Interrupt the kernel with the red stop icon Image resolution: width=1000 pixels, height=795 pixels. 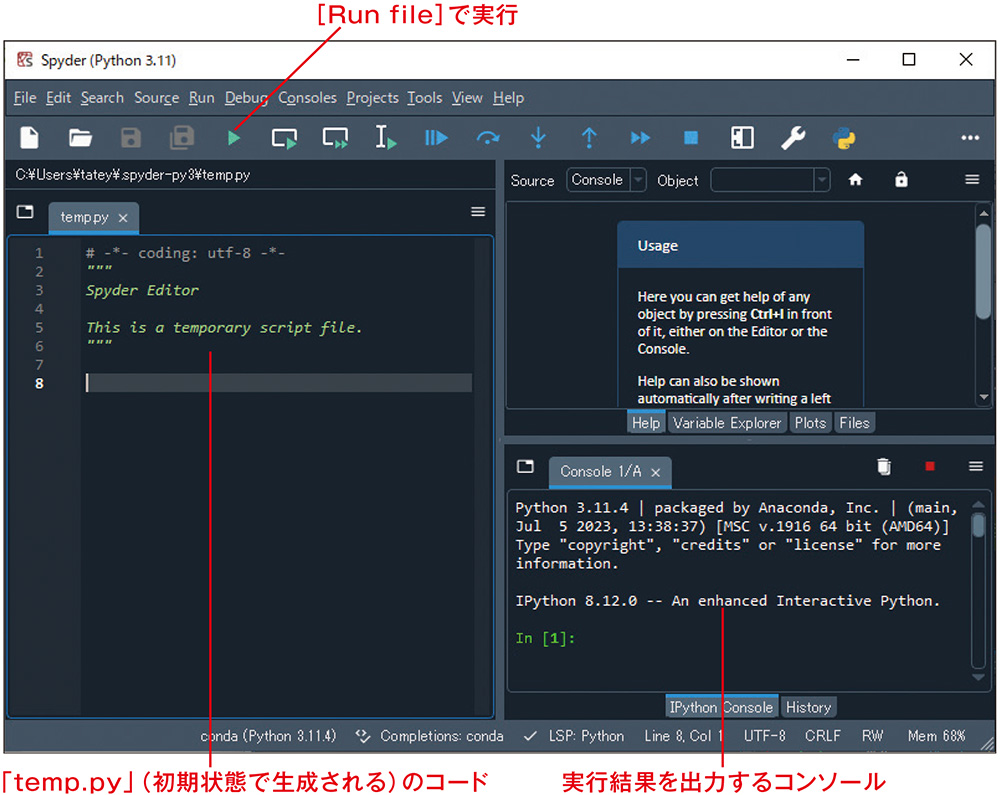(x=930, y=467)
